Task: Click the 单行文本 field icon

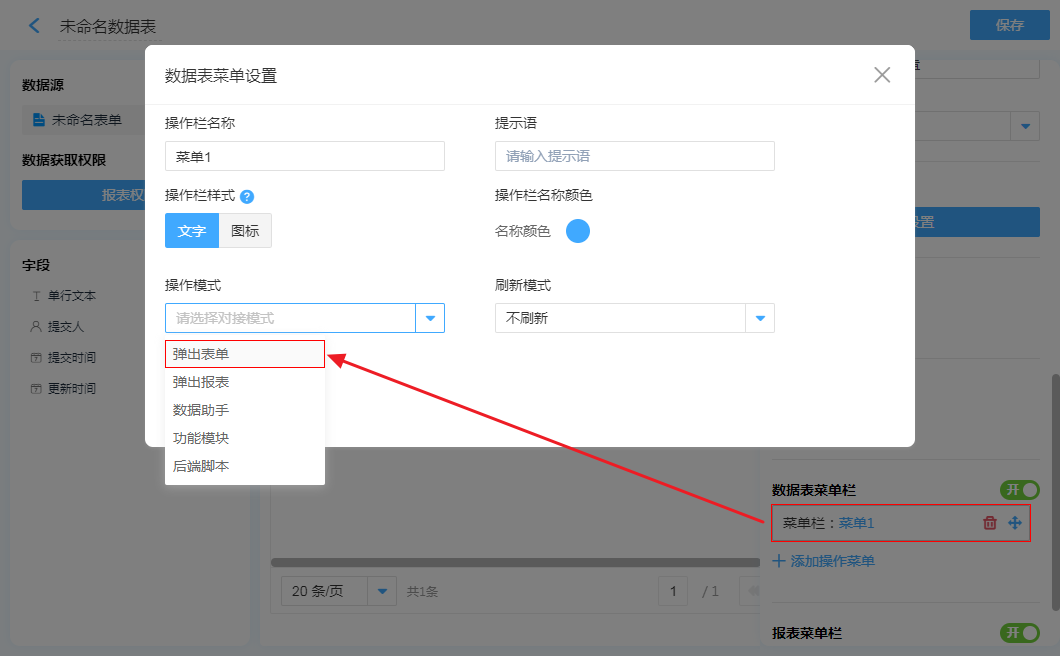Action: point(36,296)
